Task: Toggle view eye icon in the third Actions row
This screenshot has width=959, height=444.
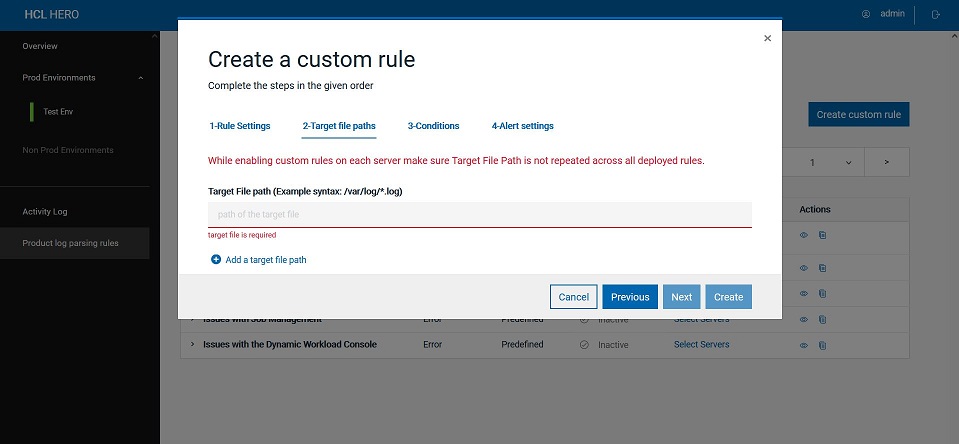Action: pos(803,294)
